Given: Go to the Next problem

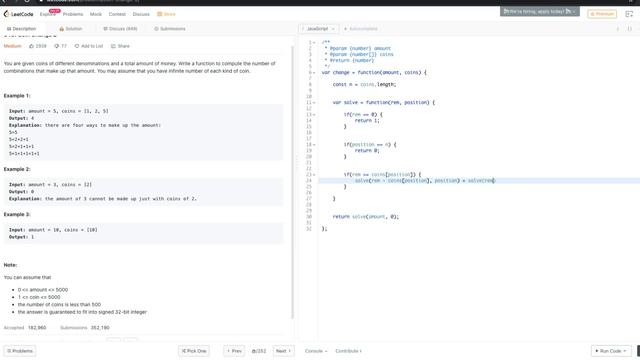Looking at the screenshot, I should 283,351.
